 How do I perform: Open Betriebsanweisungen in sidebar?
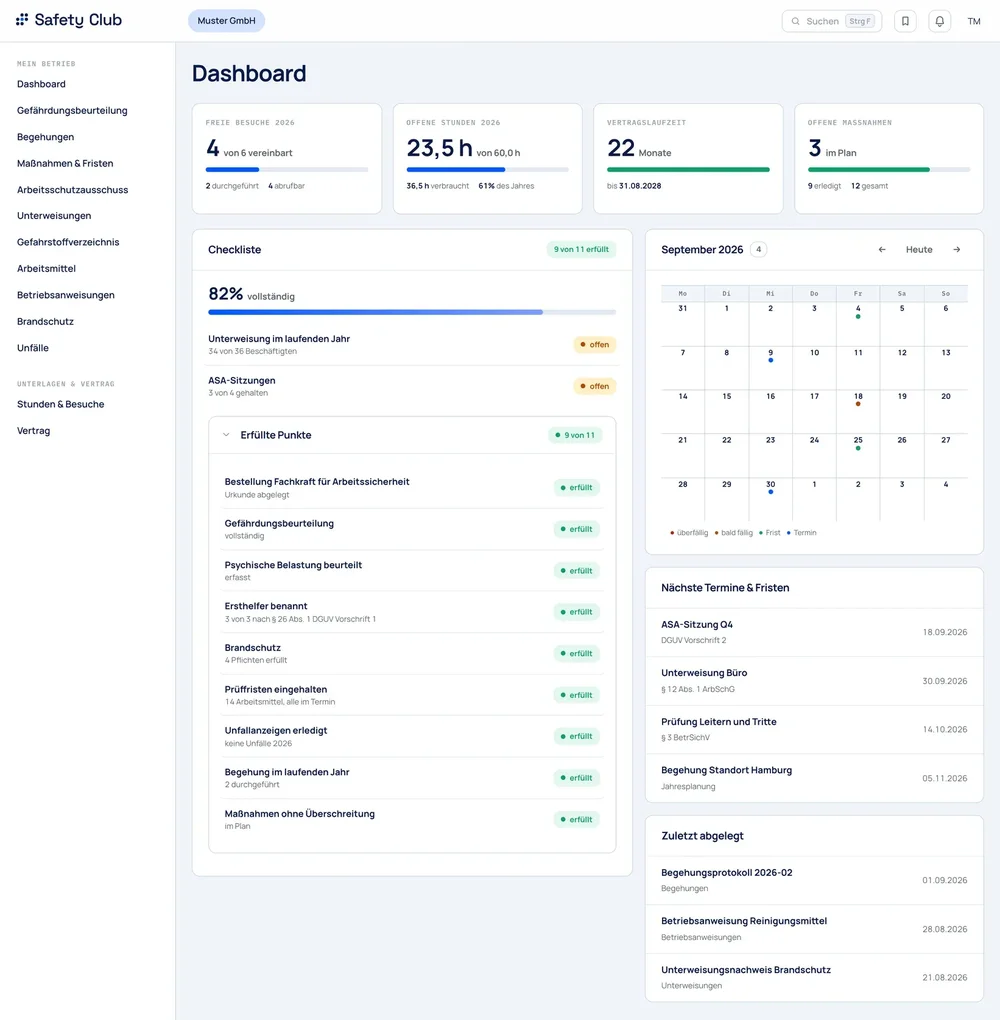66,295
